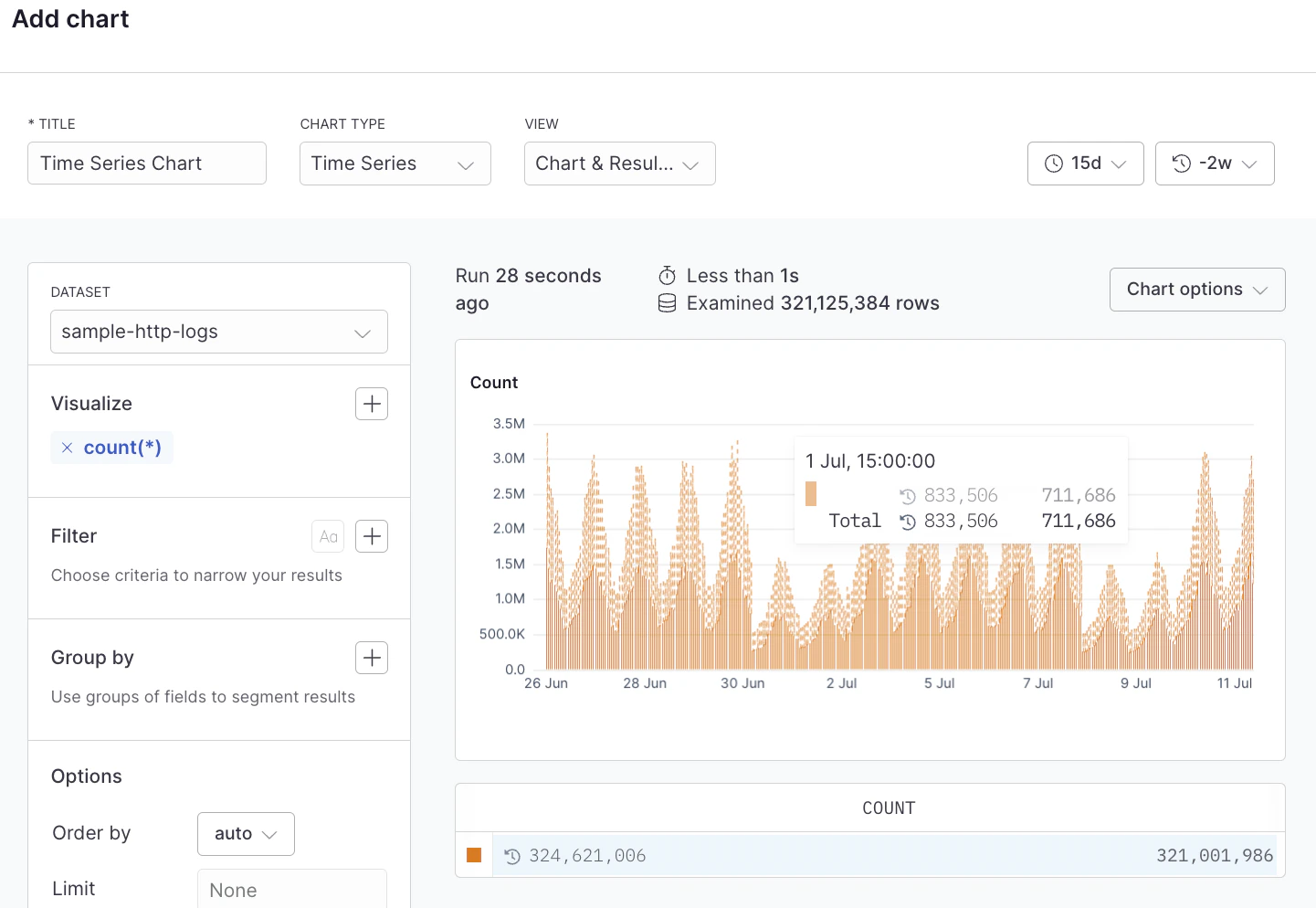Add a new Visualize clause with the plus icon
The height and width of the screenshot is (908, 1316).
tap(371, 403)
